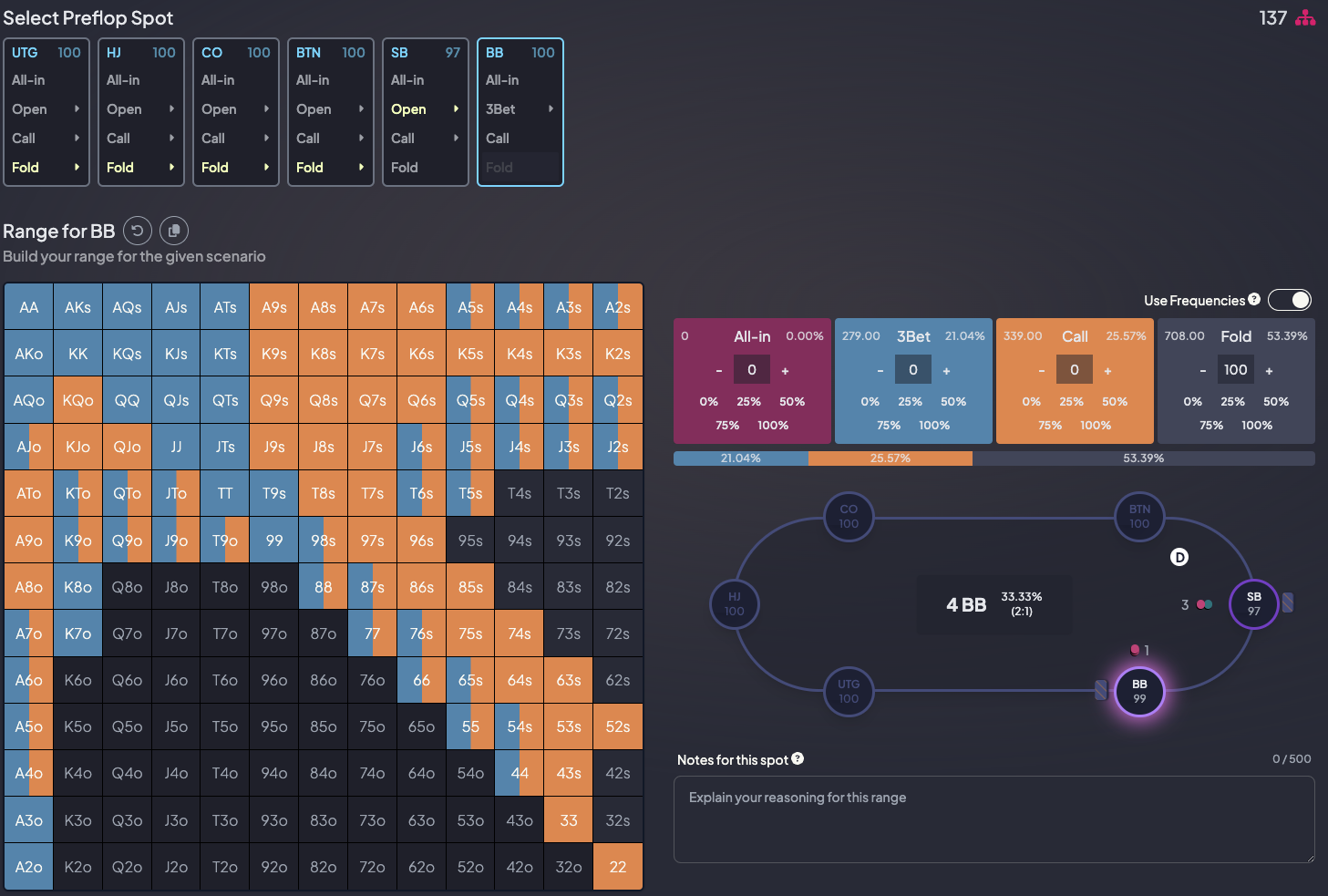Viewport: 1328px width, 896px height.
Task: Toggle the Use Frequencies switch
Action: click(x=1290, y=300)
